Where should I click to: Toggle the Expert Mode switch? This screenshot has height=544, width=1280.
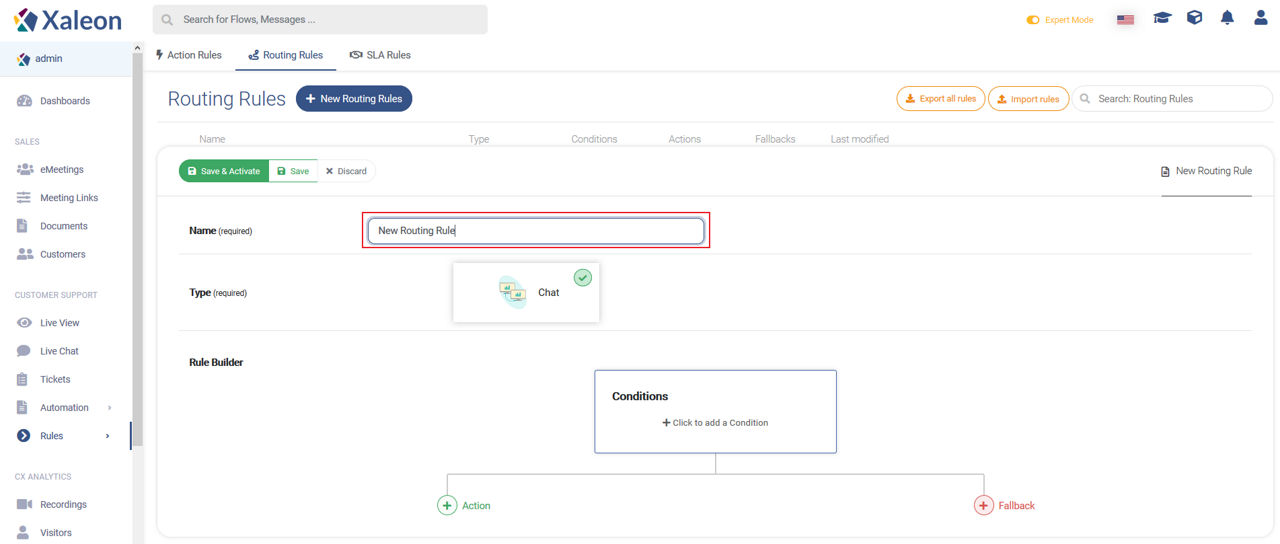(x=1033, y=20)
